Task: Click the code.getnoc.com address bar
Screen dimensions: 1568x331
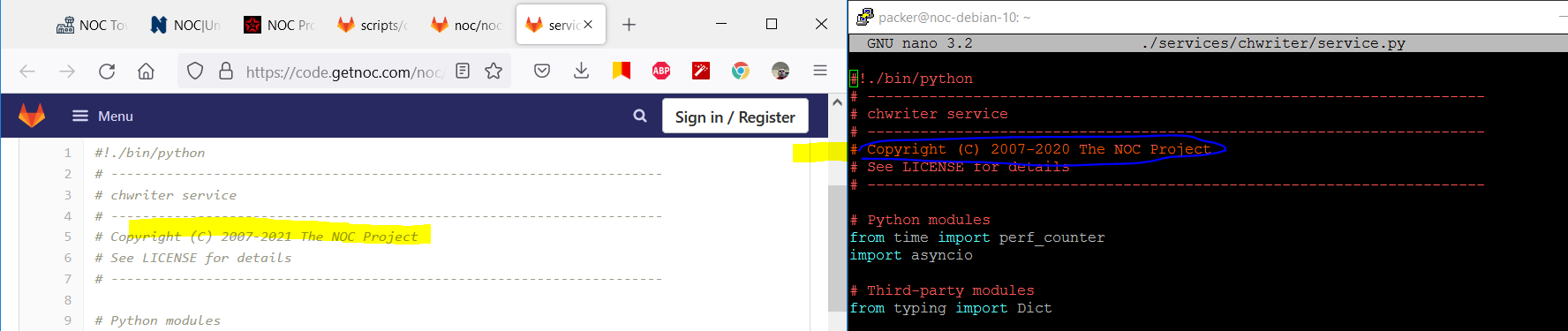Action: (344, 71)
